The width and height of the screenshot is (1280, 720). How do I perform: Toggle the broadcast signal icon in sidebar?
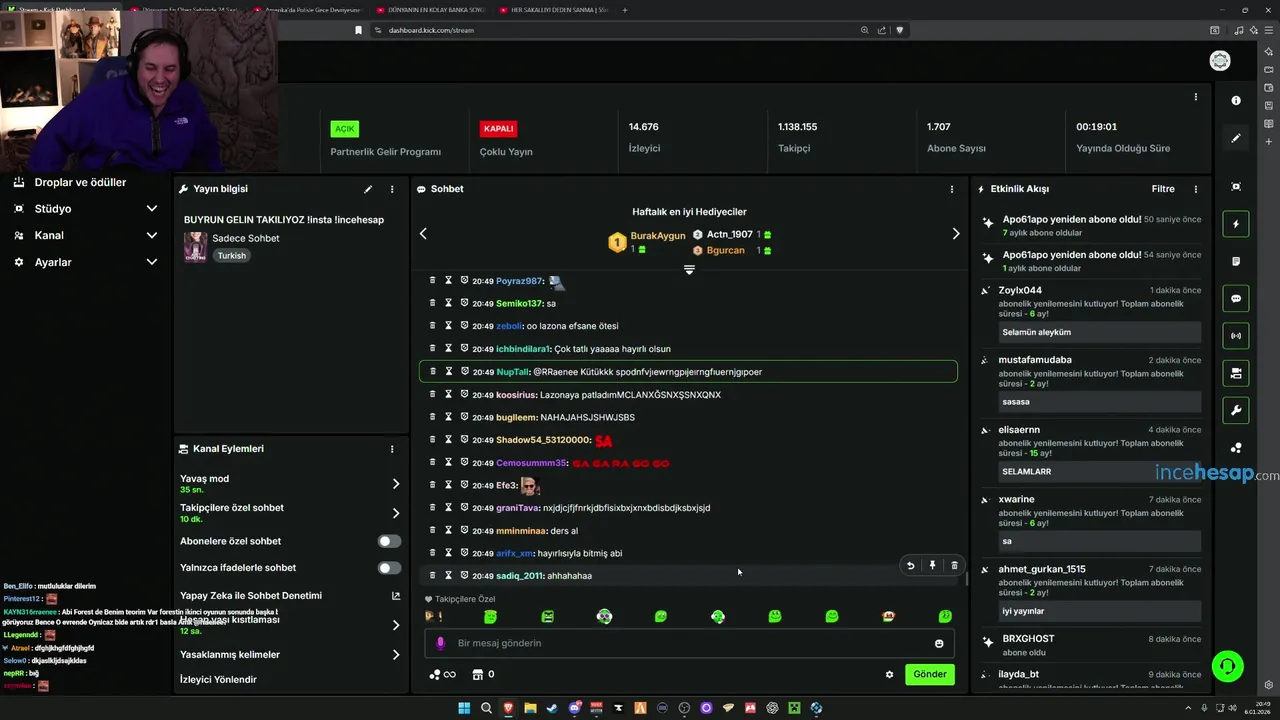coord(1236,336)
